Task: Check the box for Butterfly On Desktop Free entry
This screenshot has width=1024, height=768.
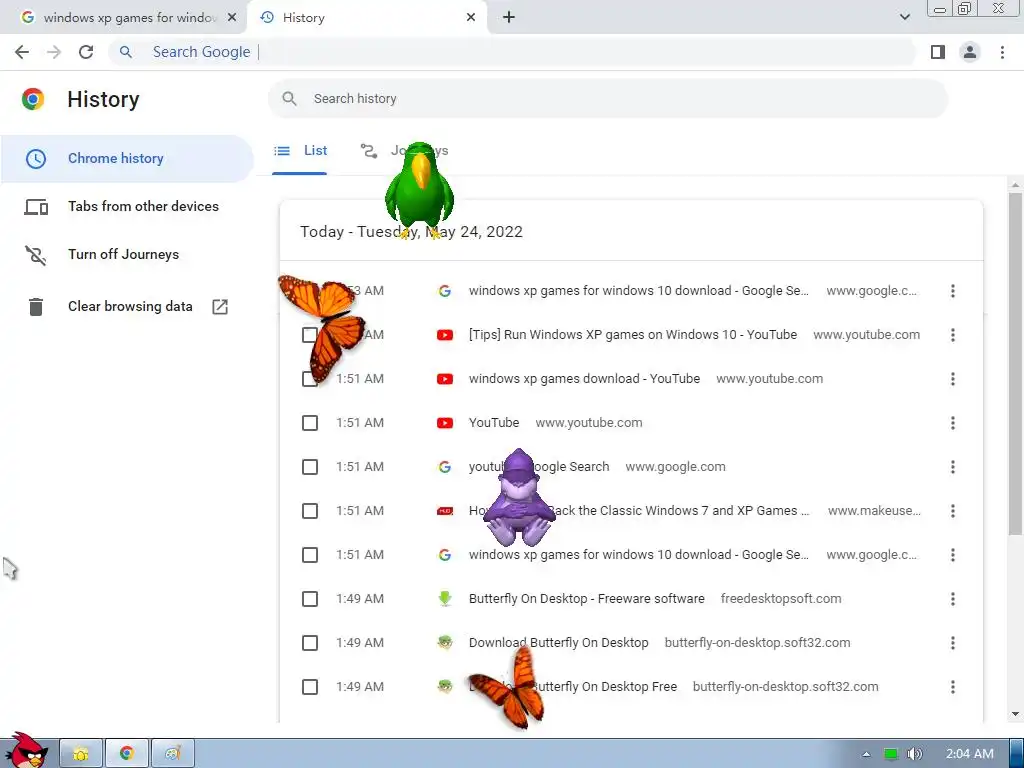Action: coord(310,687)
